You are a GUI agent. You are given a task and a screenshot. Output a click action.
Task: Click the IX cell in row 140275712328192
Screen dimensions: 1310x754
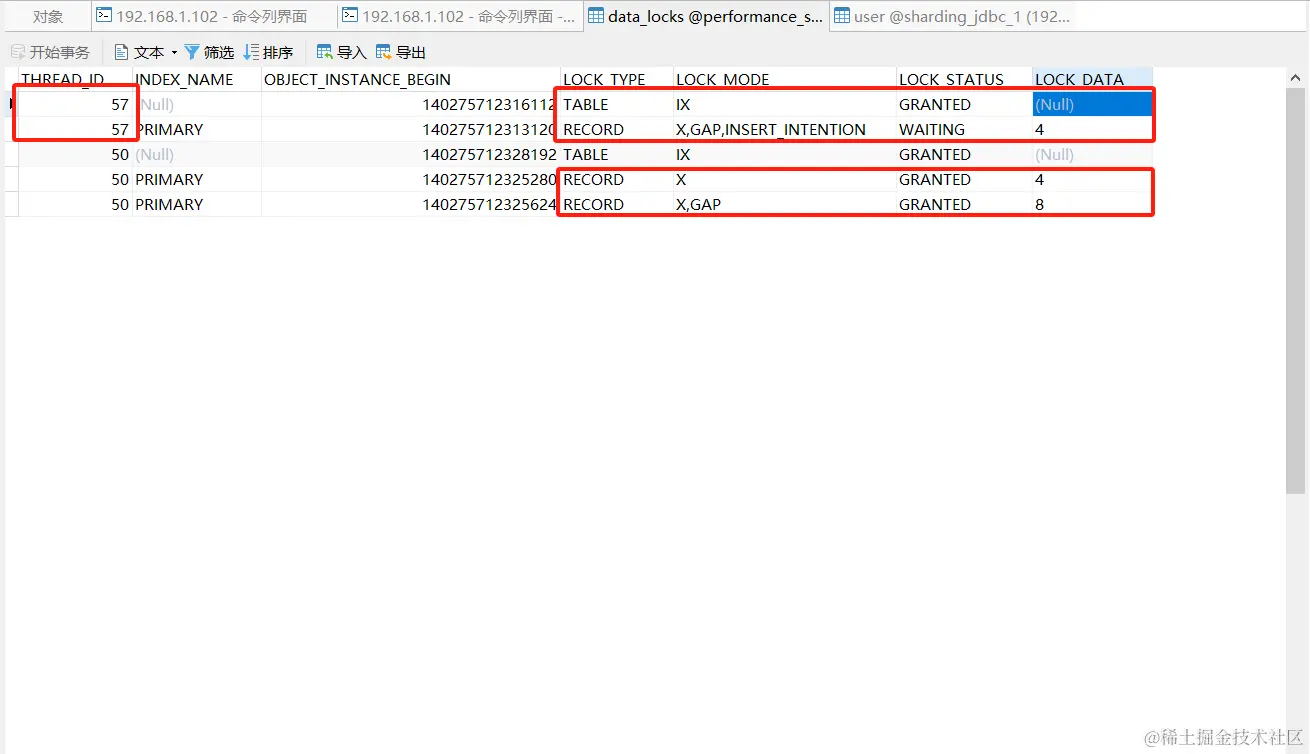pyautogui.click(x=785, y=154)
